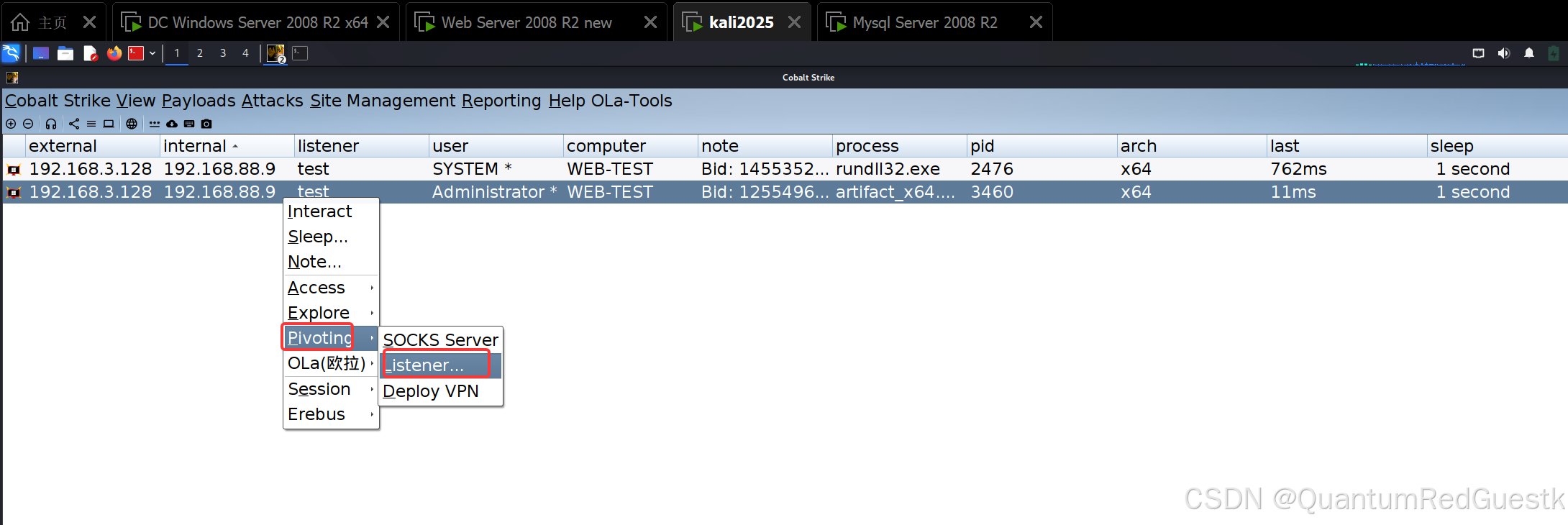The height and width of the screenshot is (525, 1568).
Task: Click the minus Disconnect toolbar icon
Action: (28, 124)
